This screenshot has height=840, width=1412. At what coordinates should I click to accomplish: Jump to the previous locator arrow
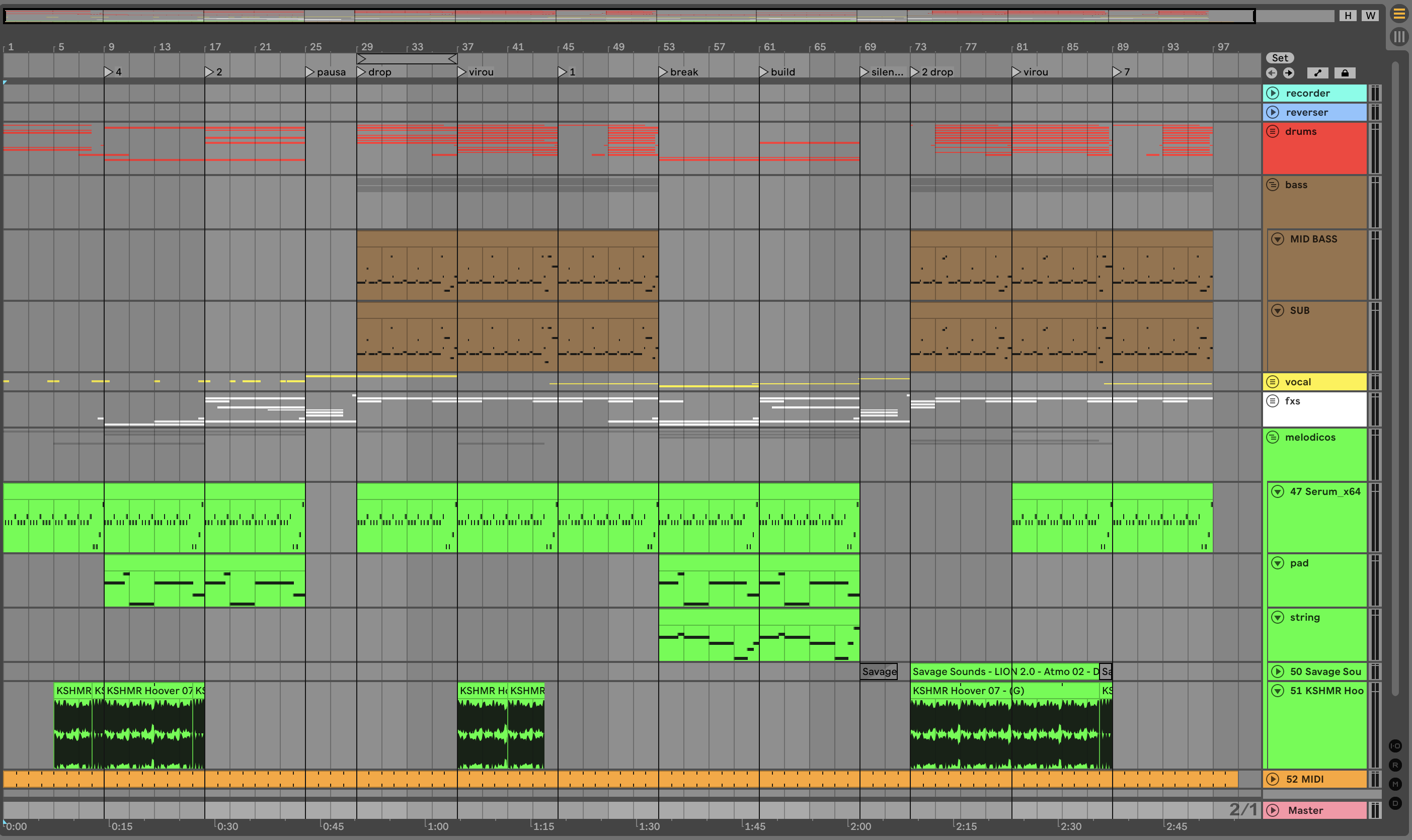tap(1272, 72)
